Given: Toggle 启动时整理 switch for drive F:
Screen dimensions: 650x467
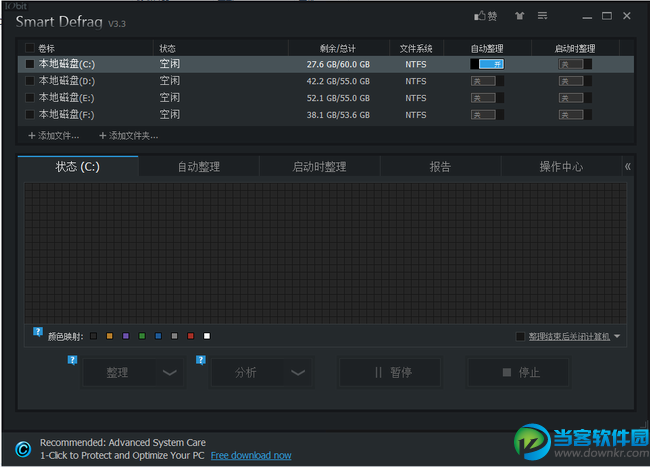Looking at the screenshot, I should tap(575, 115).
